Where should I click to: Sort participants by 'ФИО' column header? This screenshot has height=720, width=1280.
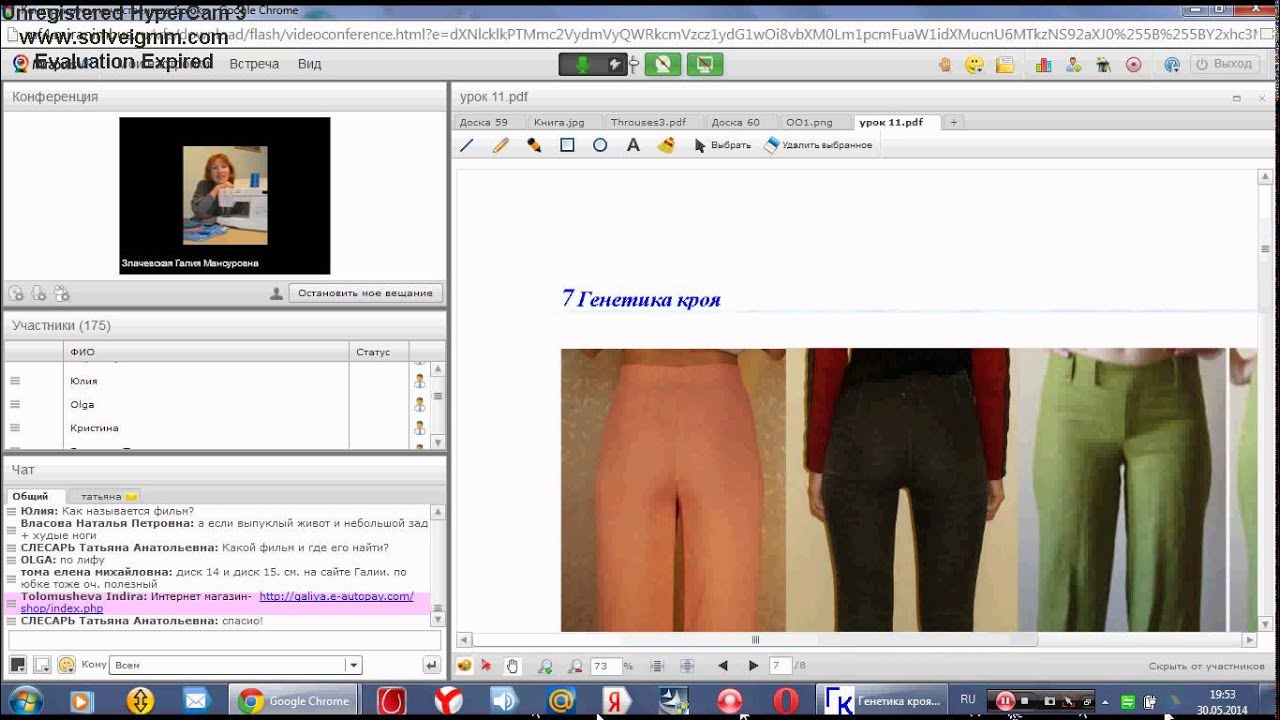[206, 351]
